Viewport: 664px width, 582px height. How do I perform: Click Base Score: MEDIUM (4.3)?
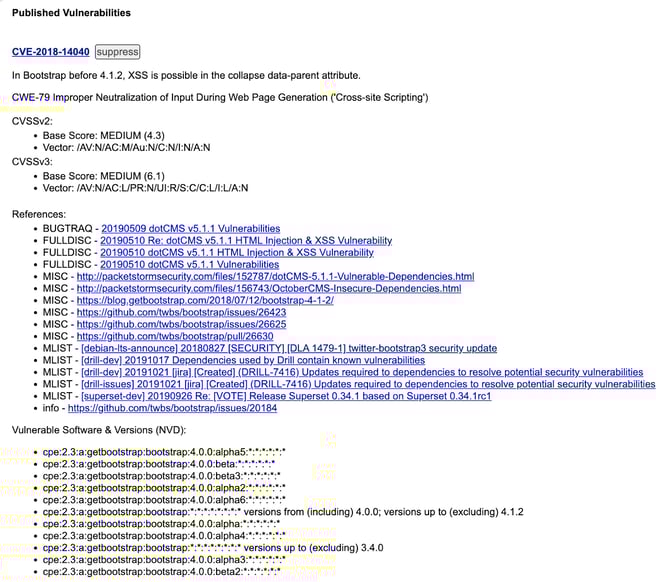pyautogui.click(x=103, y=136)
